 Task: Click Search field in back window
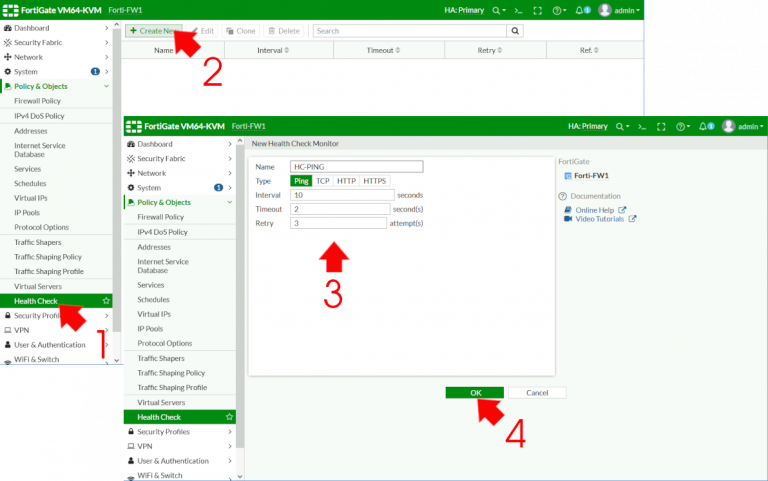click(409, 31)
